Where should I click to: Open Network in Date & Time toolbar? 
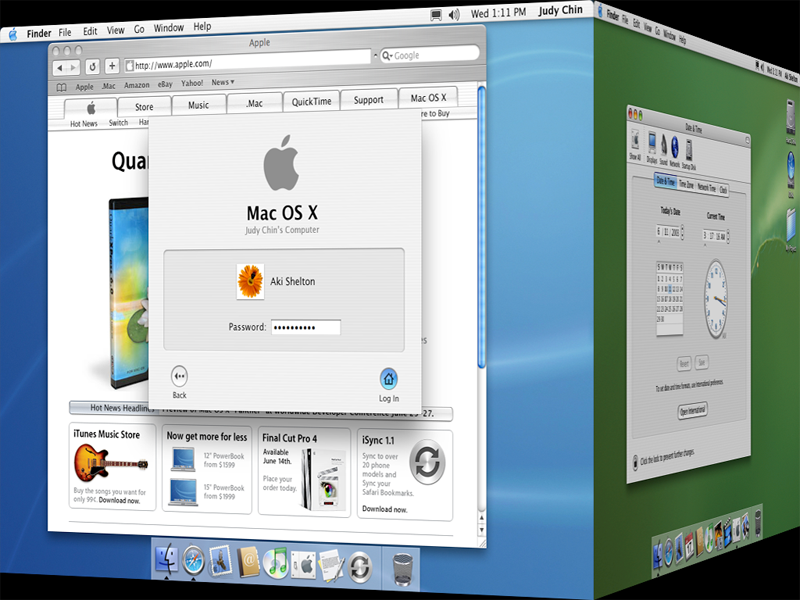tap(674, 152)
